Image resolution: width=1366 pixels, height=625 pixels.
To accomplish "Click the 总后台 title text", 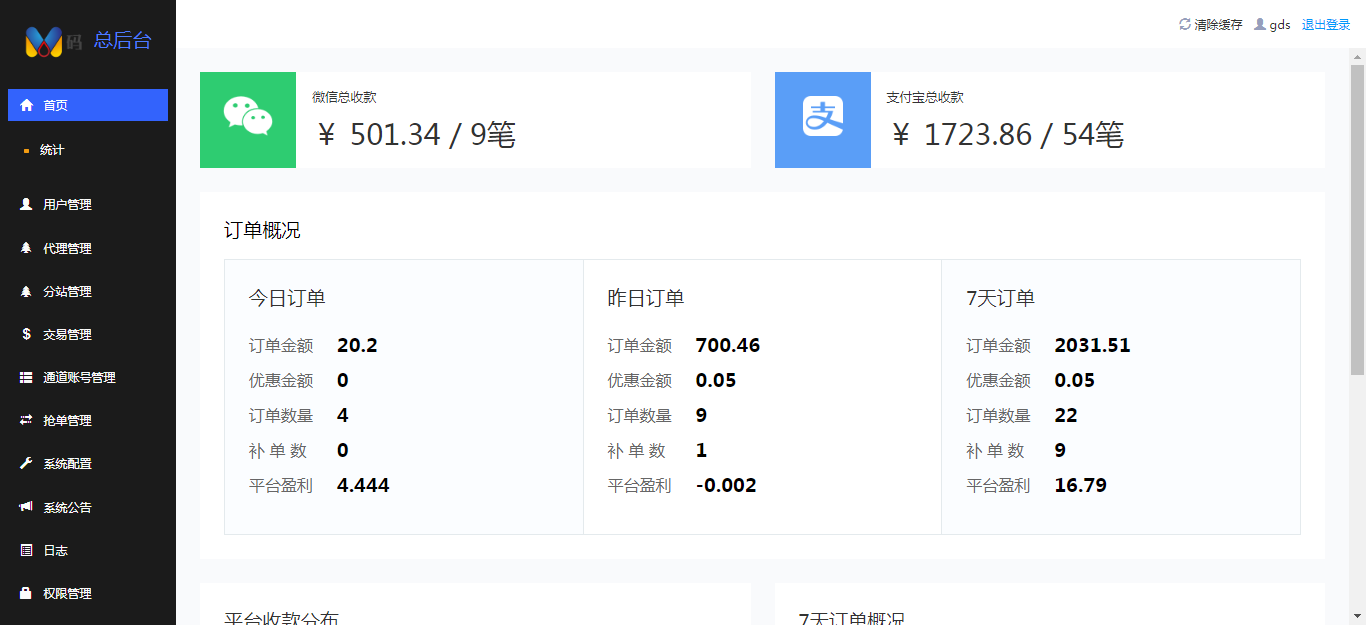I will (122, 40).
